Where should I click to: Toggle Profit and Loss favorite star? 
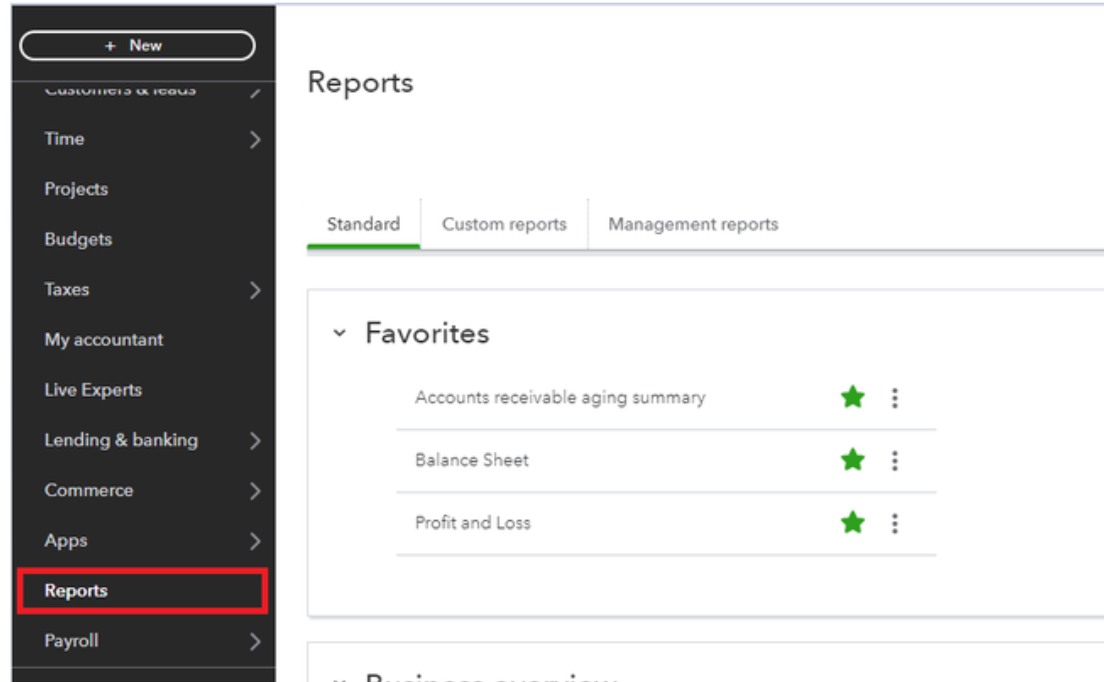pos(853,522)
